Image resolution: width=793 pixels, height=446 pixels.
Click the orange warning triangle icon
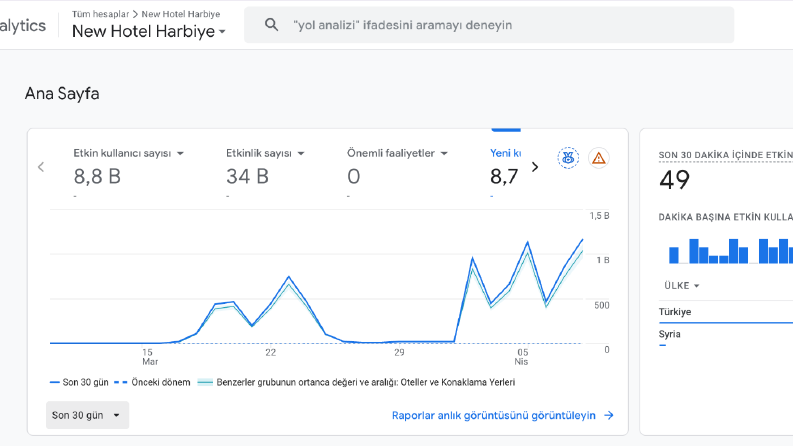coord(599,158)
